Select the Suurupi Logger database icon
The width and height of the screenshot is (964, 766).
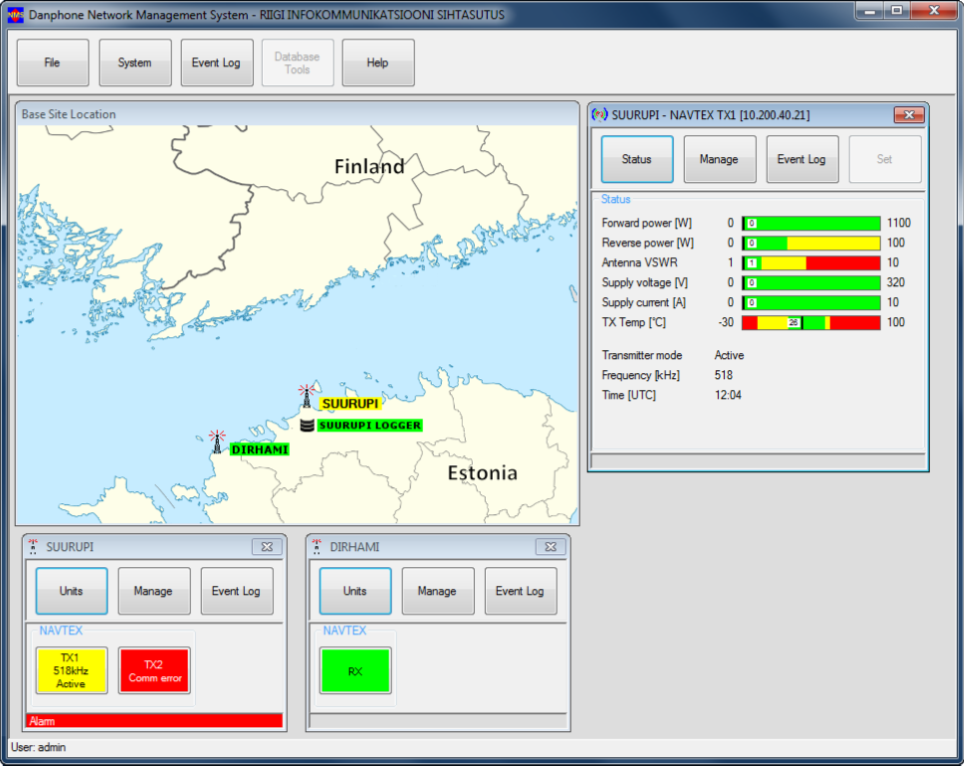pyautogui.click(x=307, y=425)
